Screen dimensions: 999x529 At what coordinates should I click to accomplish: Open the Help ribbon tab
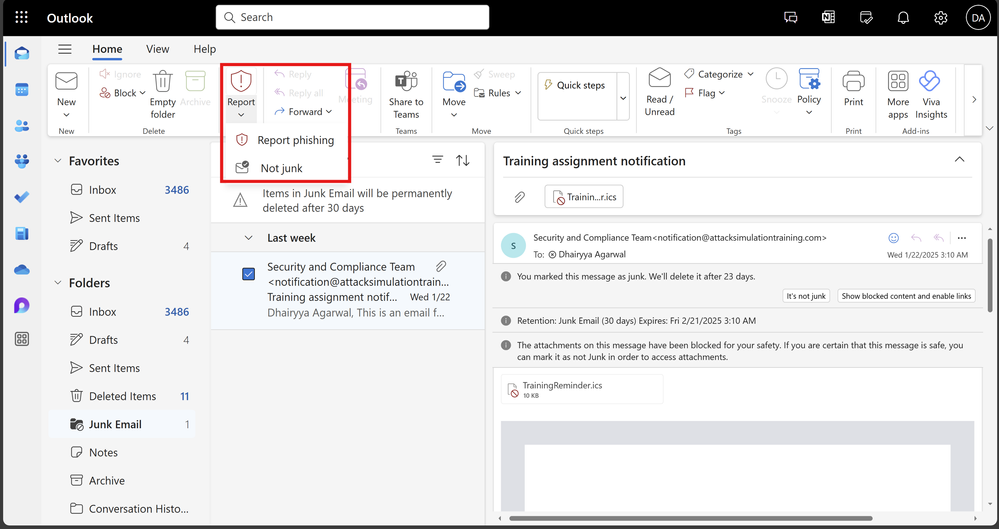tap(205, 49)
